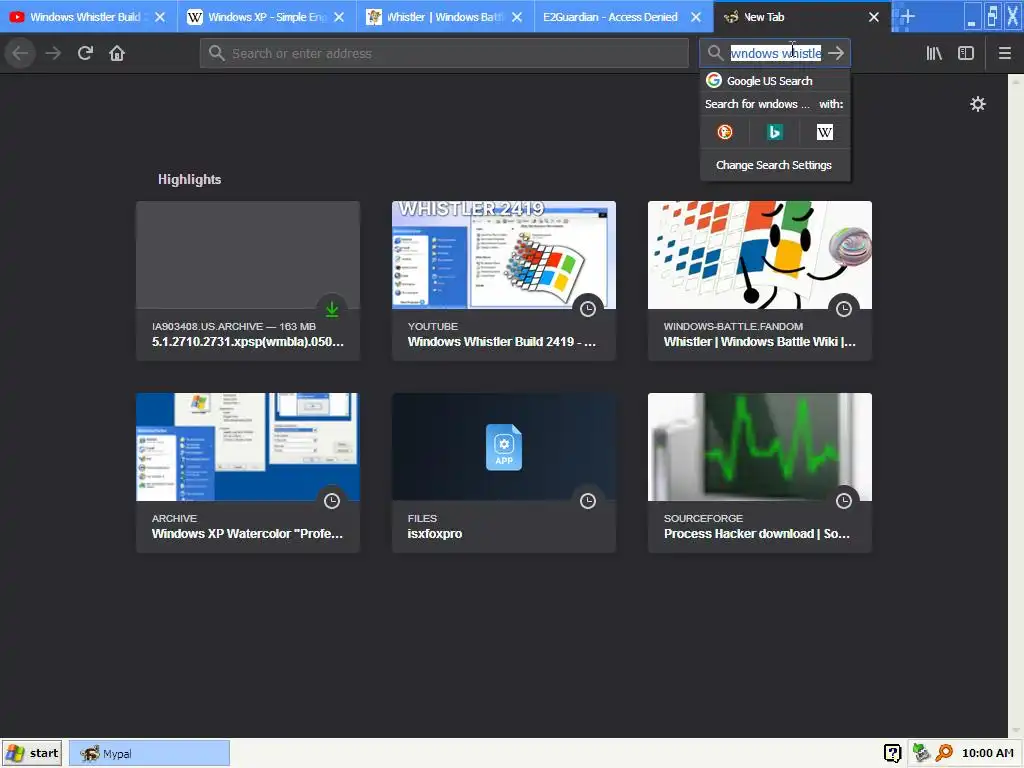Viewport: 1024px width, 768px height.
Task: Click the Windows XP Watercolor title text
Action: point(247,534)
